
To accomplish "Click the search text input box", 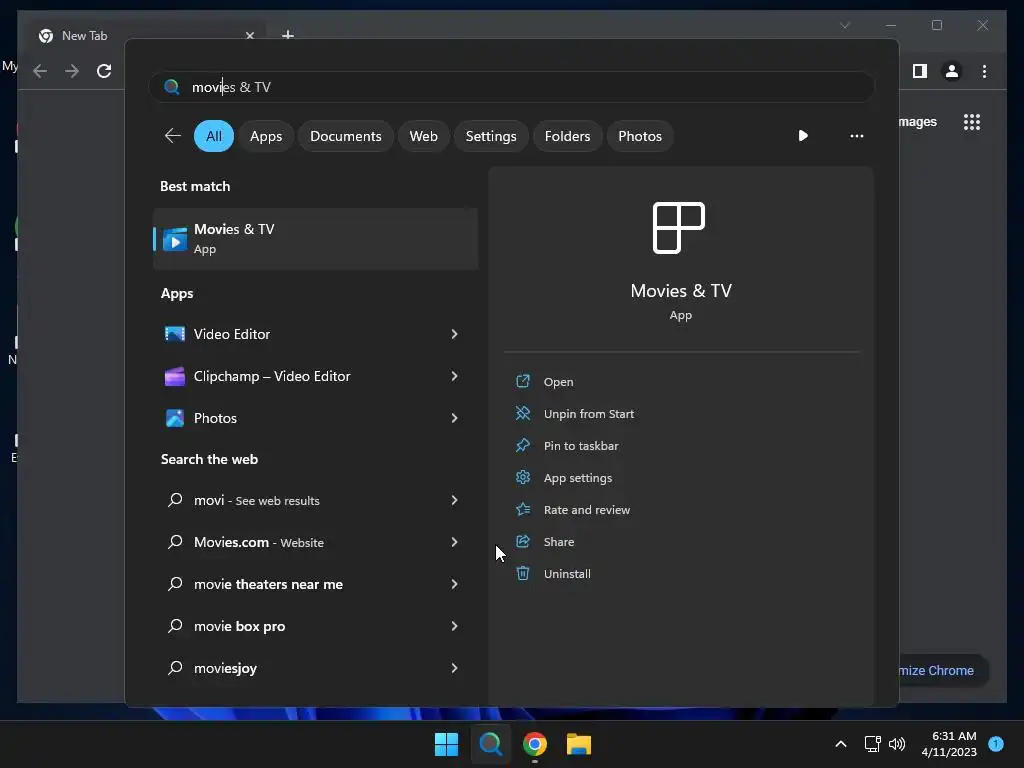I will [x=511, y=87].
